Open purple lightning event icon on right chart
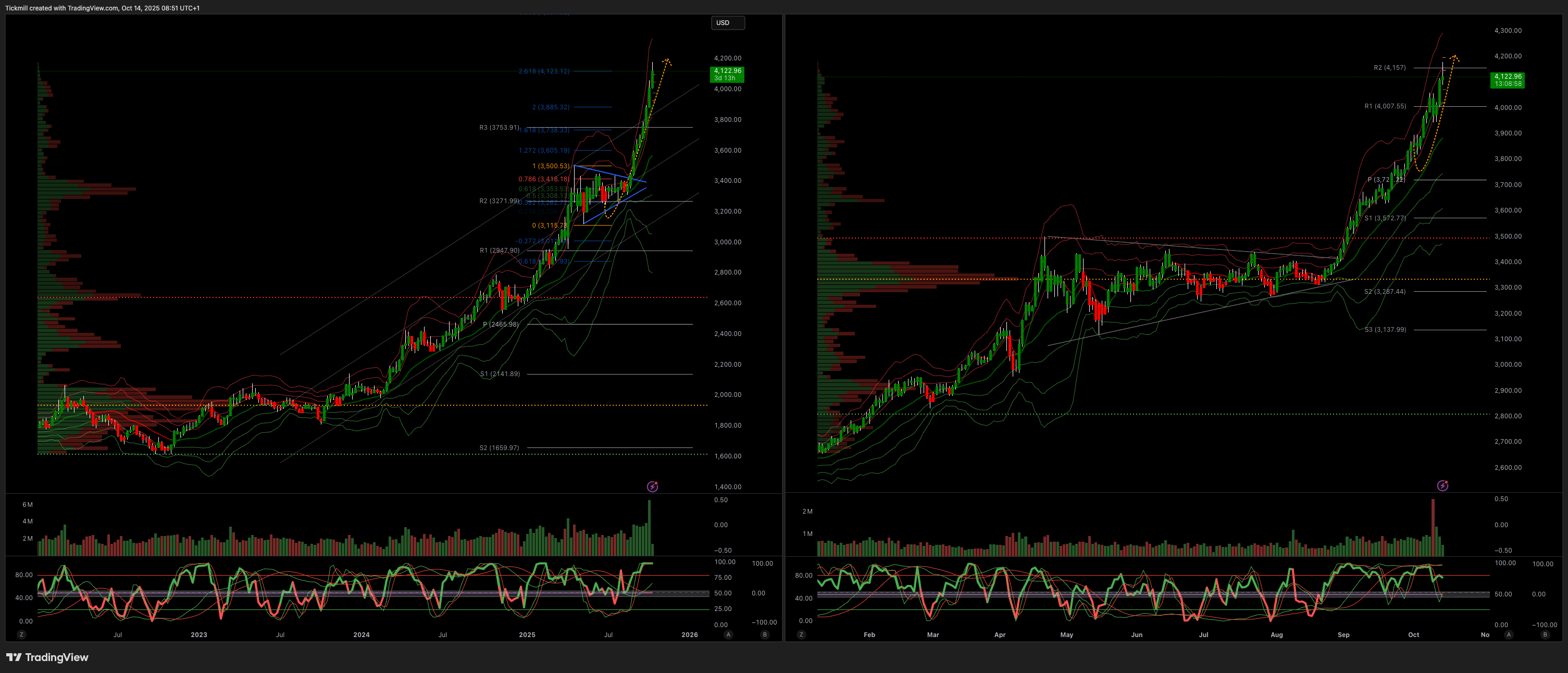Image resolution: width=1568 pixels, height=673 pixels. point(1442,485)
